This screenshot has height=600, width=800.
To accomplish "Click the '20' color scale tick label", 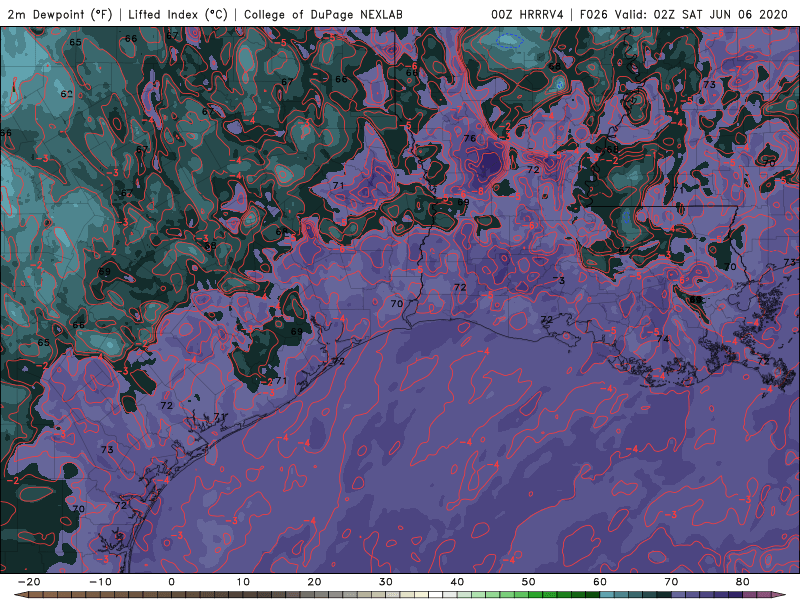I will click(x=314, y=582).
